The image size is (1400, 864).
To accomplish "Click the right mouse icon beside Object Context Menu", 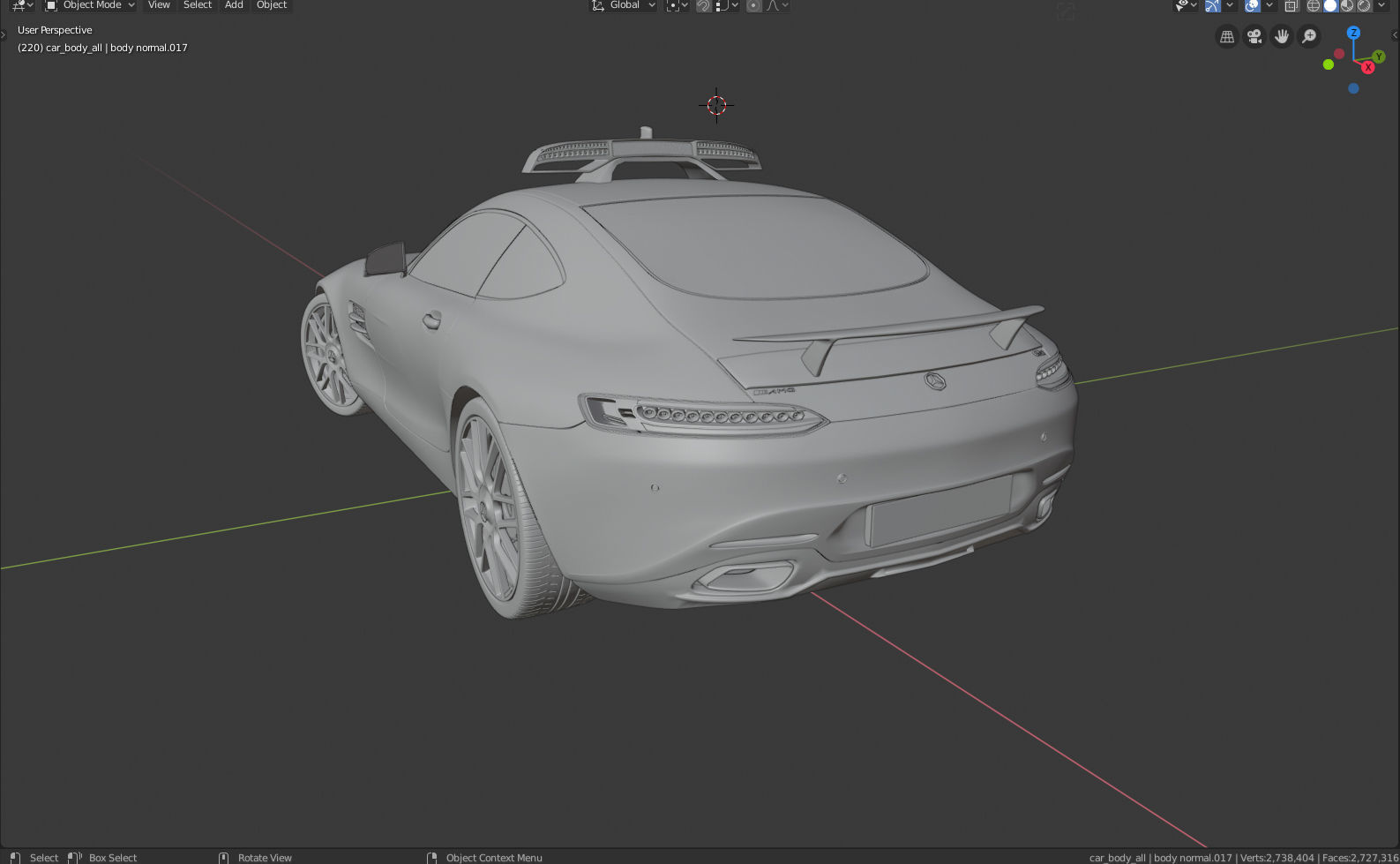I will point(431,858).
